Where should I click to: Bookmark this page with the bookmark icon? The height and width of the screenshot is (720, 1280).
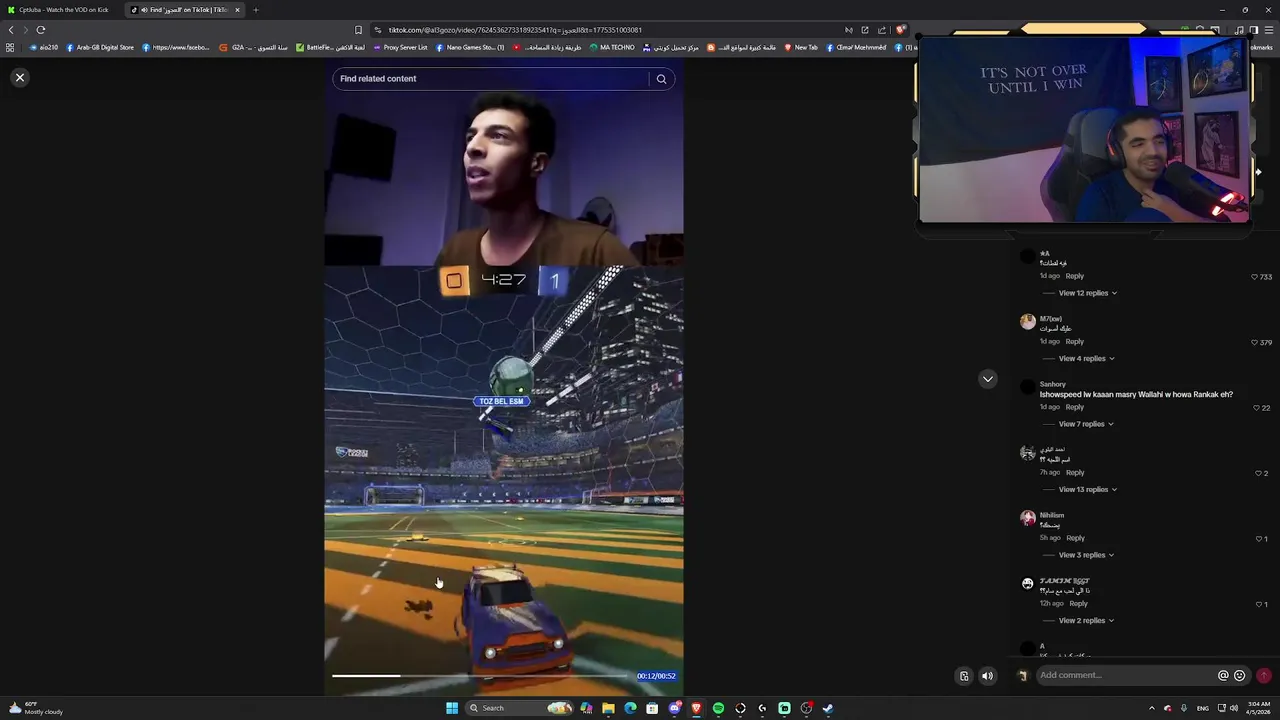(x=358, y=30)
